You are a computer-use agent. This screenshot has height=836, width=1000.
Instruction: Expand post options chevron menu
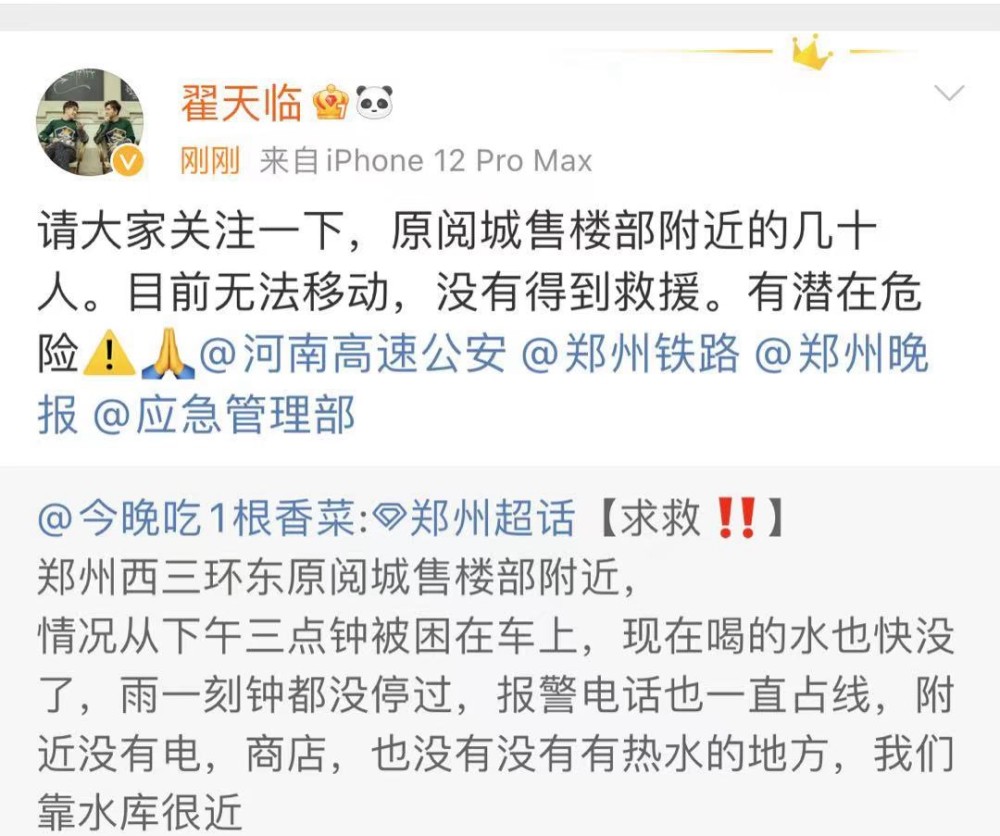click(949, 93)
